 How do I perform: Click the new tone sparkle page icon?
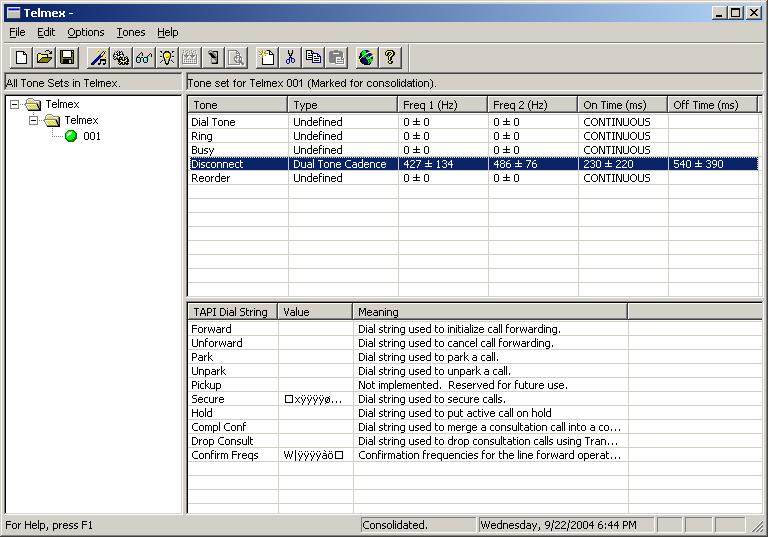[x=267, y=57]
